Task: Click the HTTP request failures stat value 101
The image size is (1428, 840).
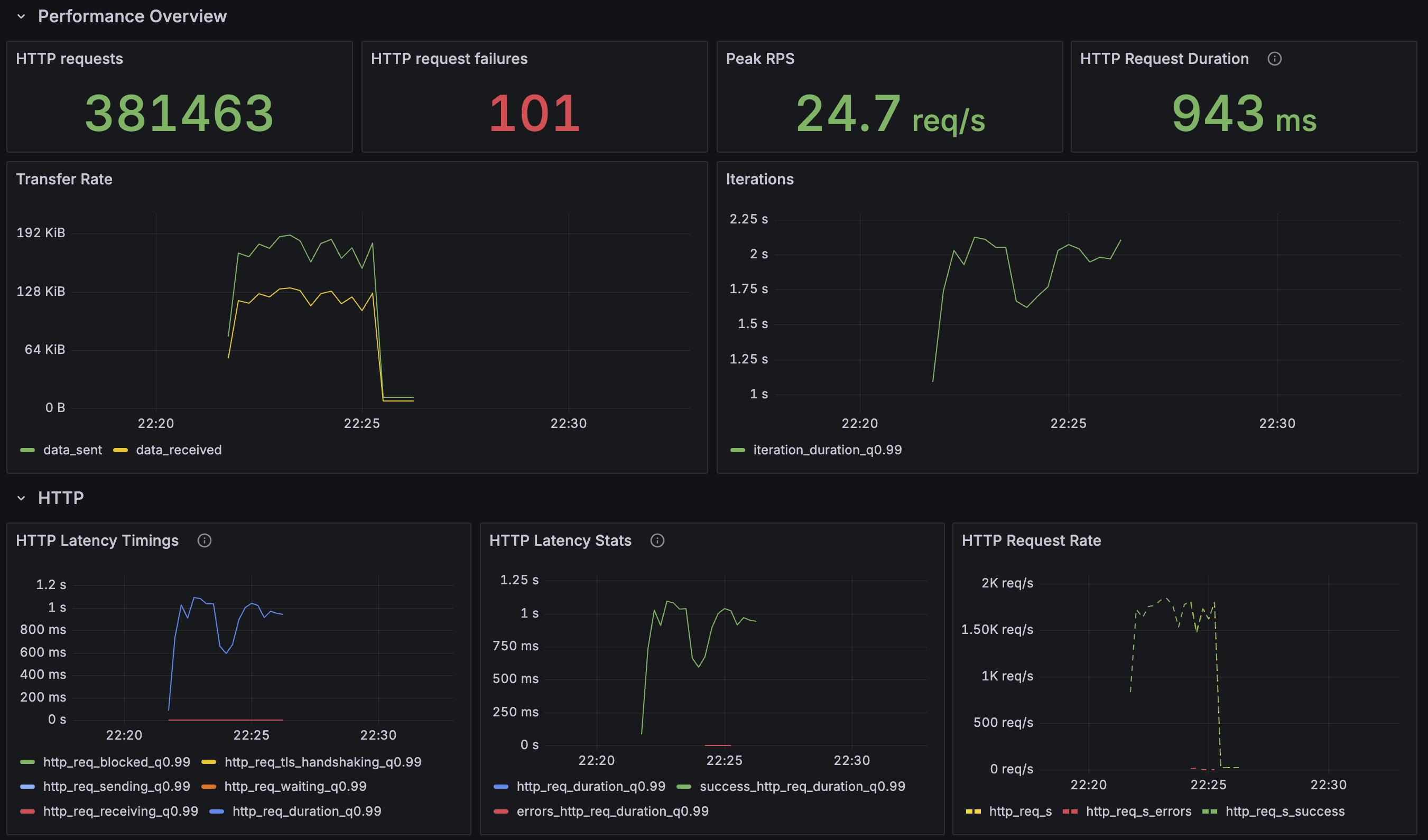Action: [534, 113]
